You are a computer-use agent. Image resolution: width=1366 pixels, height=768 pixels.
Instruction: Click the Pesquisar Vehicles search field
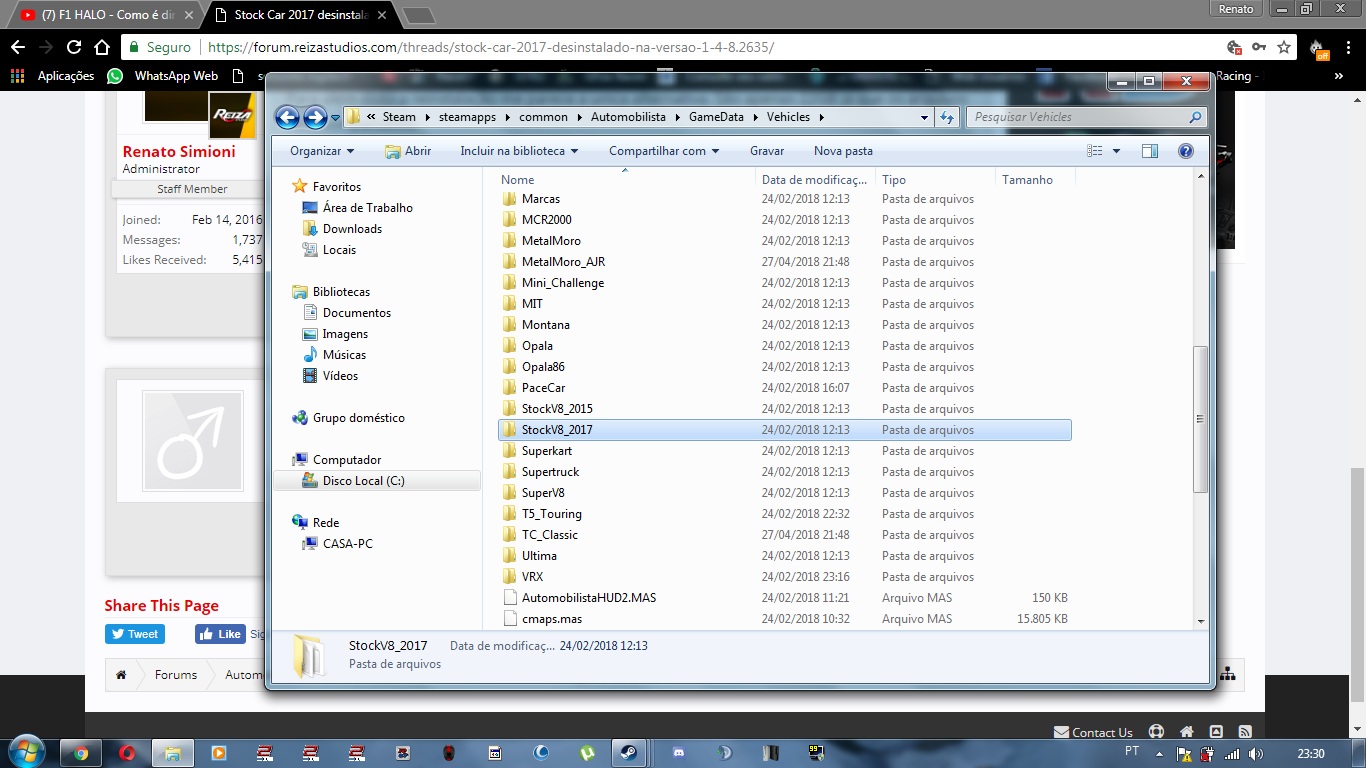pyautogui.click(x=1086, y=117)
